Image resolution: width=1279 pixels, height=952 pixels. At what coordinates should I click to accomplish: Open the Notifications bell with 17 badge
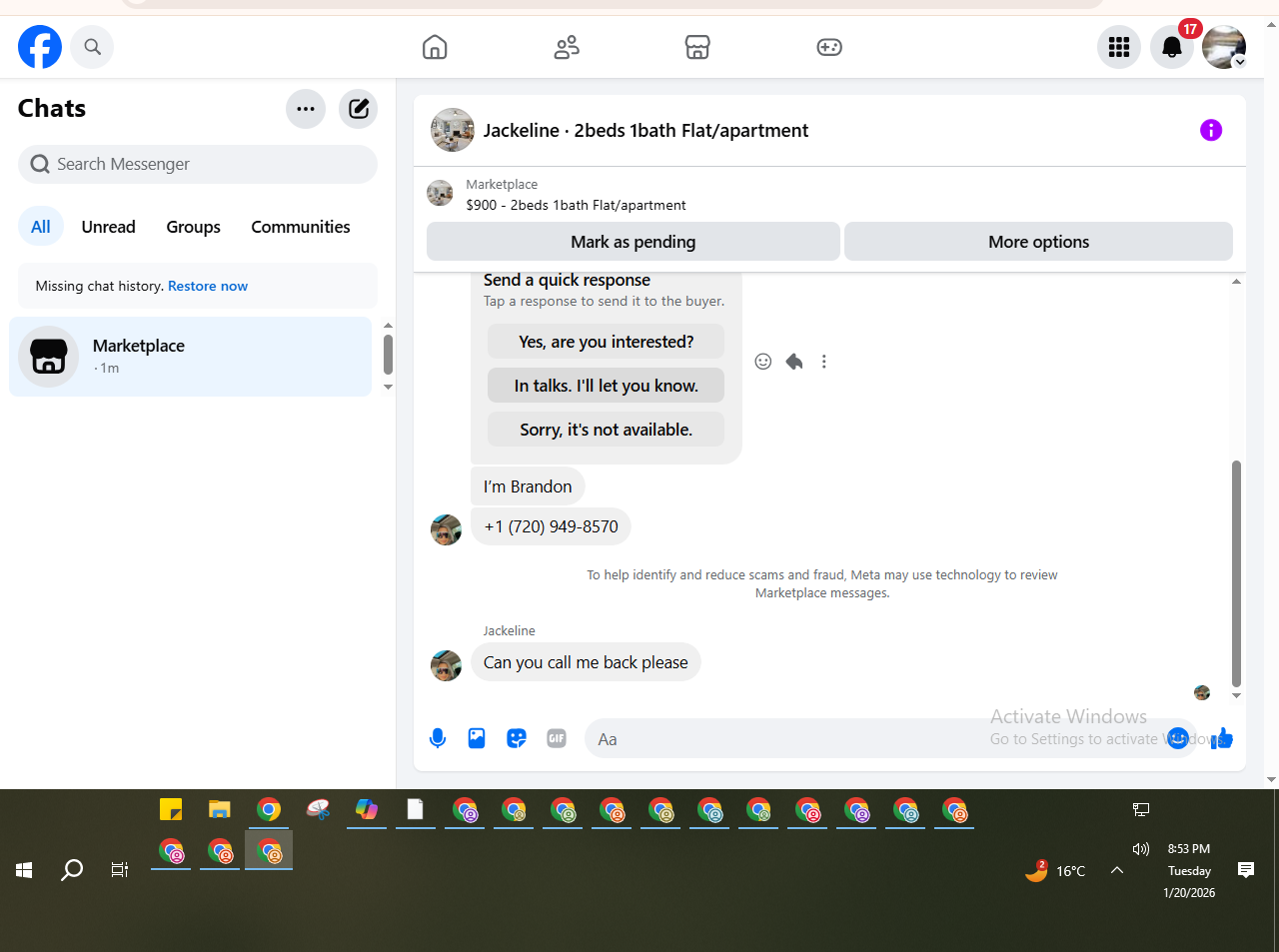tap(1172, 47)
